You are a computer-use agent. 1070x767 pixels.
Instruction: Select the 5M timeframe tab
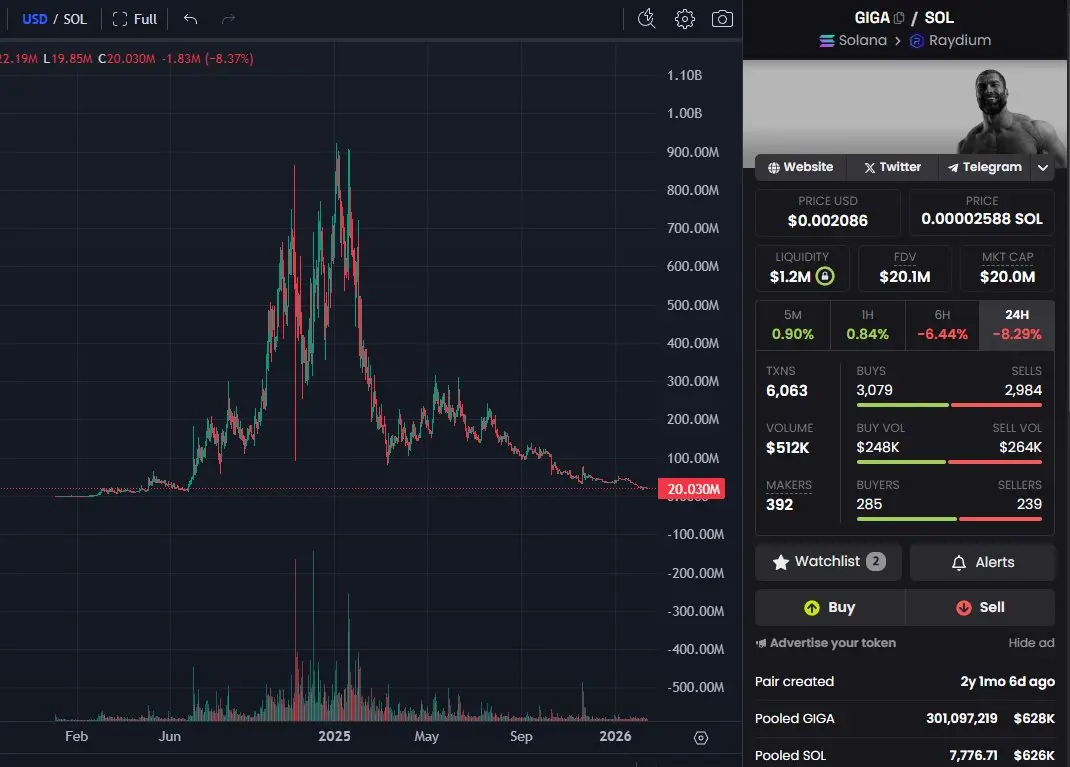click(792, 325)
